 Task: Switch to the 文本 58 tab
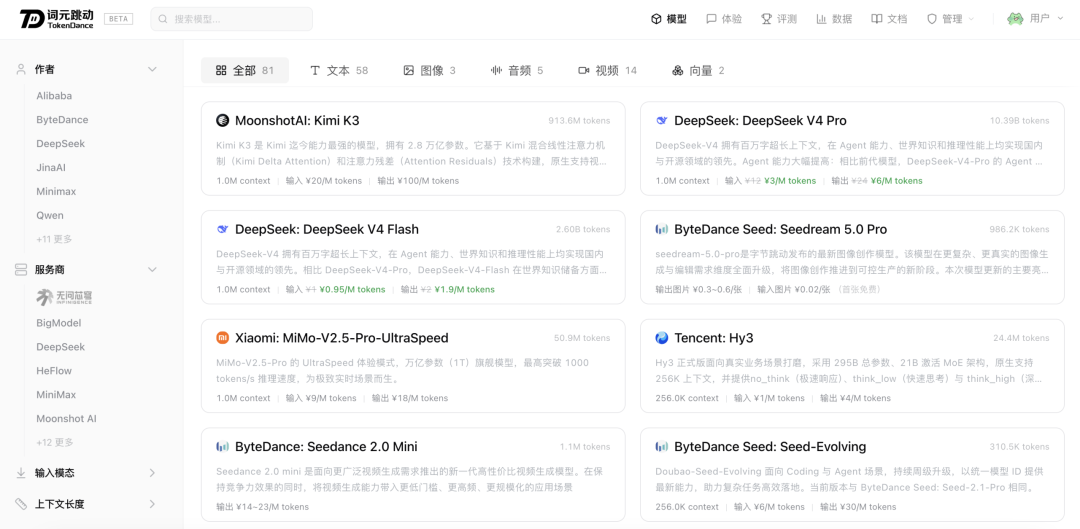coord(339,70)
